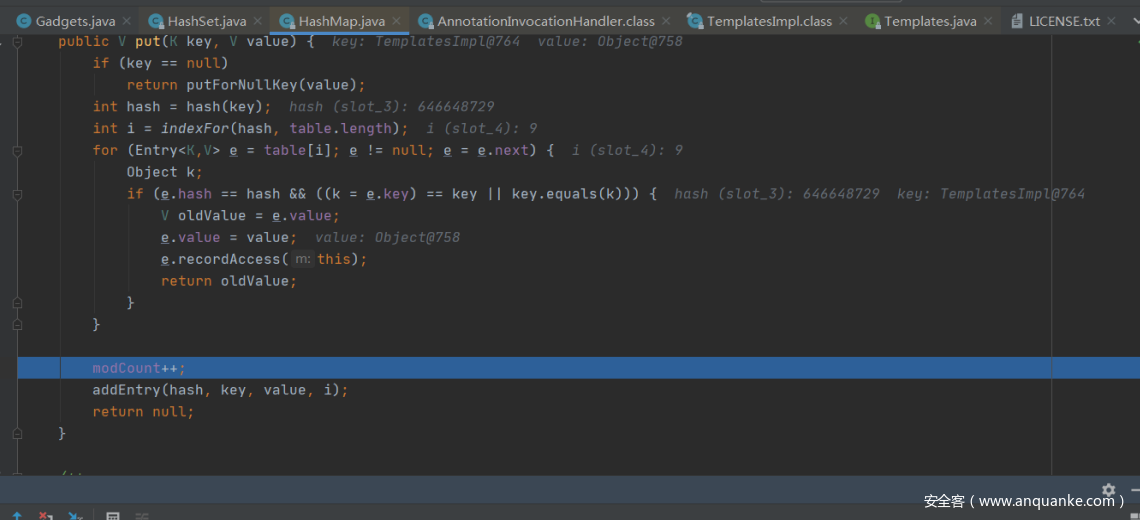
Task: Close the HashMap.java tab
Action: (x=396, y=21)
